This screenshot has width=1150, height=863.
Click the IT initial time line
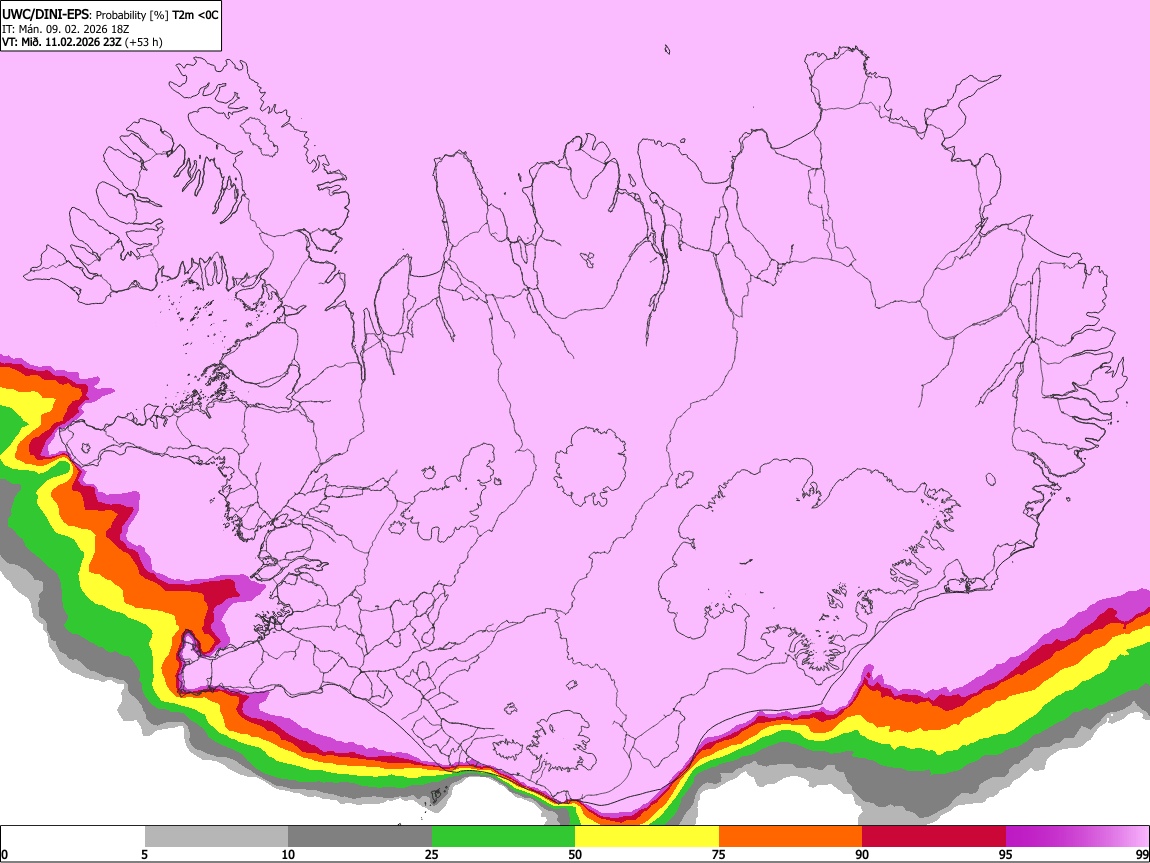[x=65, y=29]
